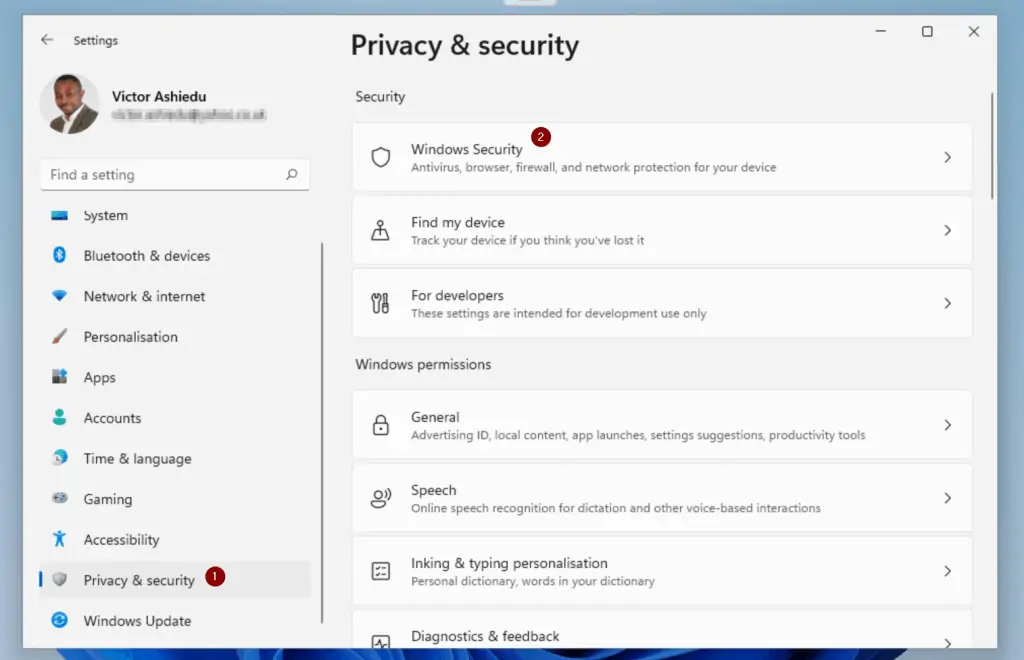Open Inking & typing personalisation
The height and width of the screenshot is (660, 1024).
point(662,571)
